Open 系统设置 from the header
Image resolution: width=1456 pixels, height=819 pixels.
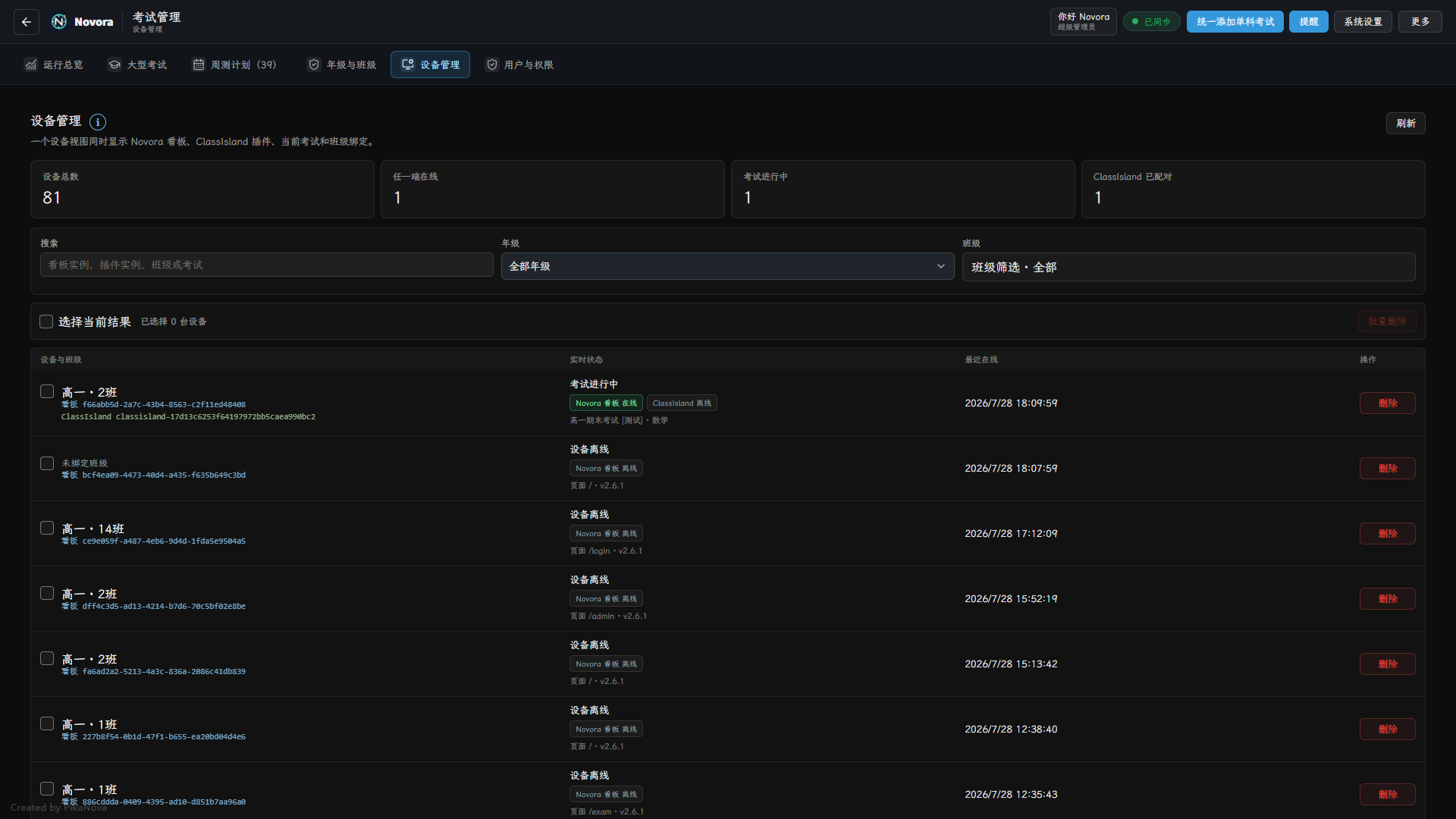[x=1363, y=22]
